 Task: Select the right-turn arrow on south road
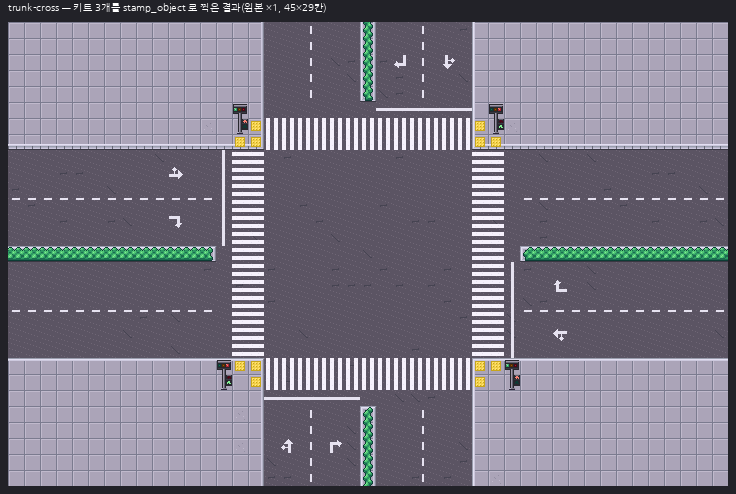tap(336, 446)
